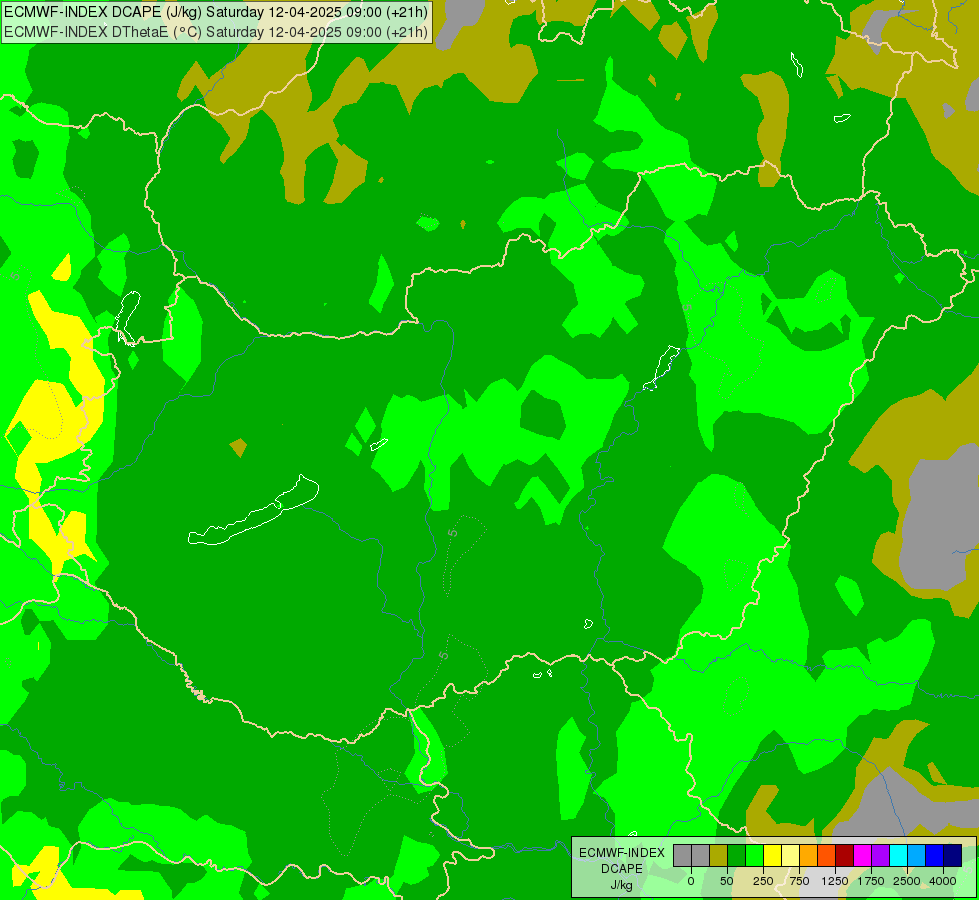
Task: Click the red-orange legend swatch
Action: pos(826,855)
